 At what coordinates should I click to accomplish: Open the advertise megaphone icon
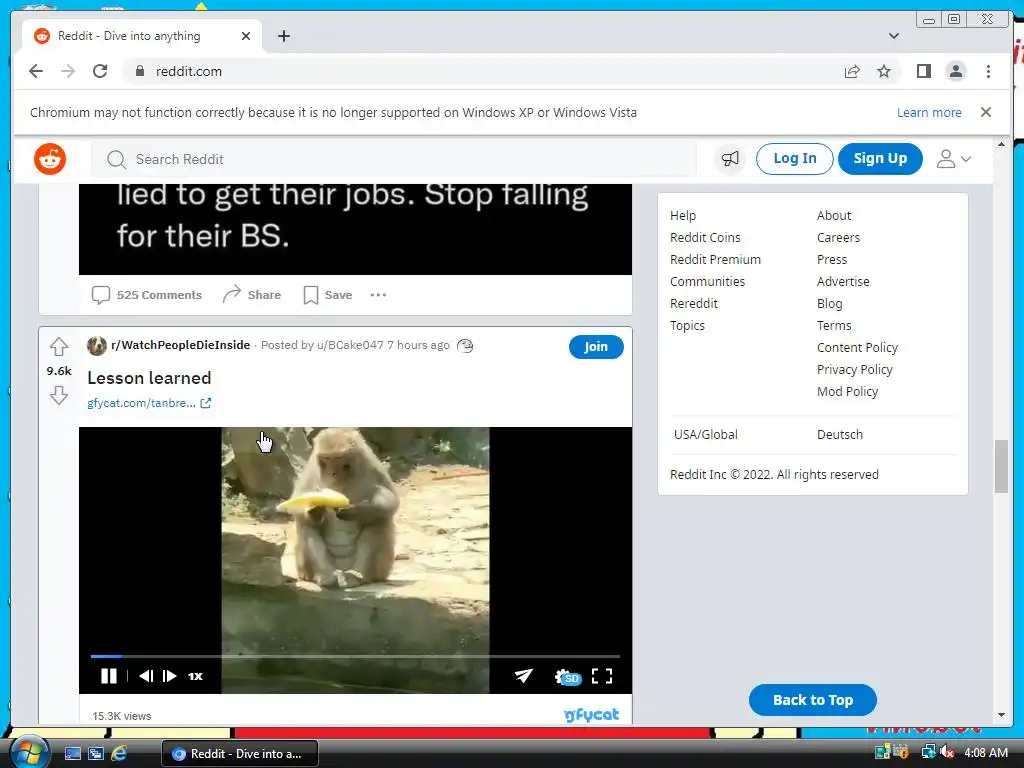(x=729, y=159)
